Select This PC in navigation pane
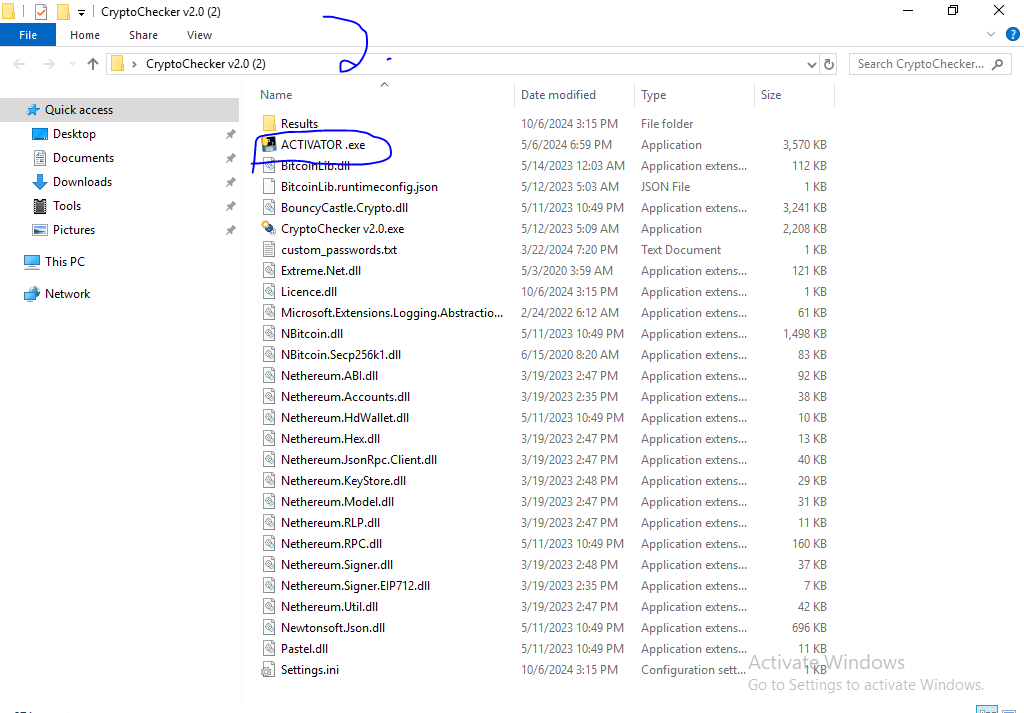The width and height of the screenshot is (1024, 713). [64, 262]
